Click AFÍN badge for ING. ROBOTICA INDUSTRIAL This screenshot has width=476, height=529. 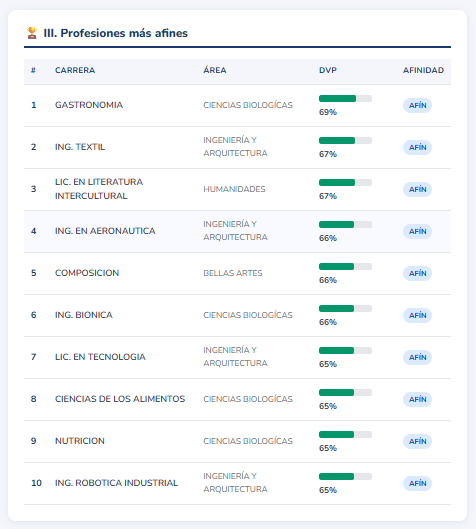pyautogui.click(x=417, y=483)
